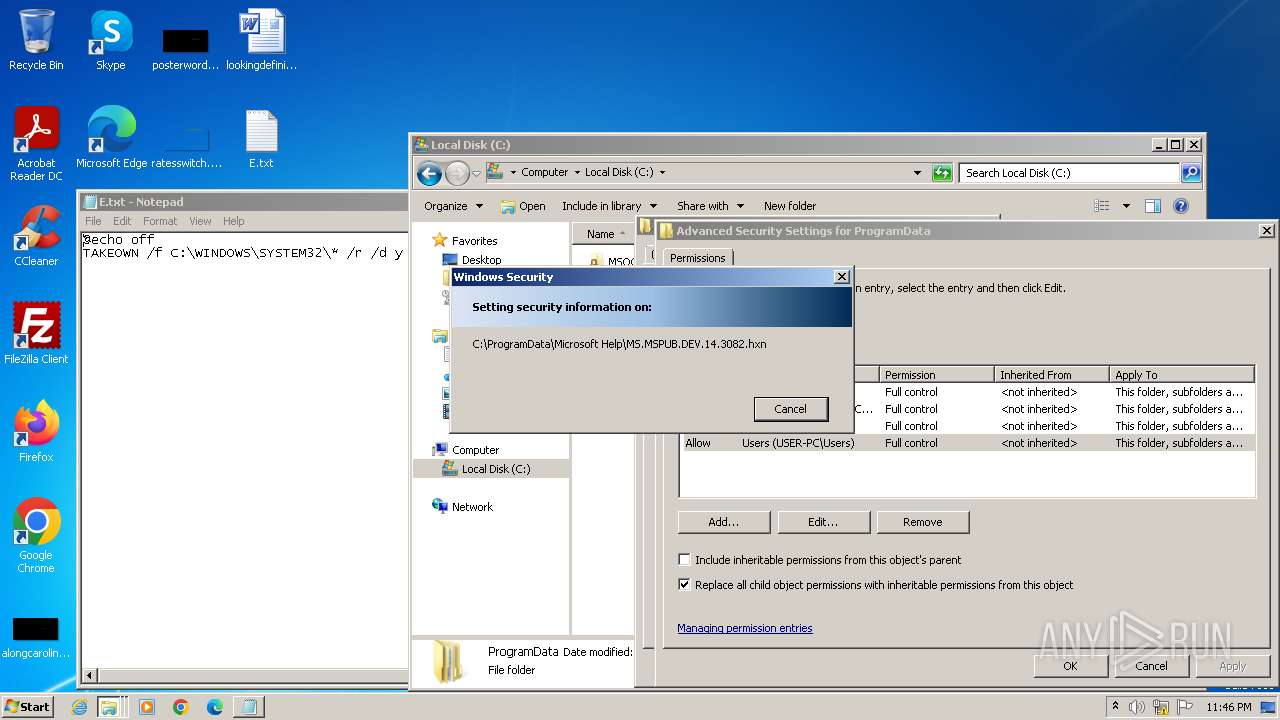This screenshot has width=1280, height=720.
Task: Expand Computer breadcrumb dropdown arrow
Action: pos(577,173)
